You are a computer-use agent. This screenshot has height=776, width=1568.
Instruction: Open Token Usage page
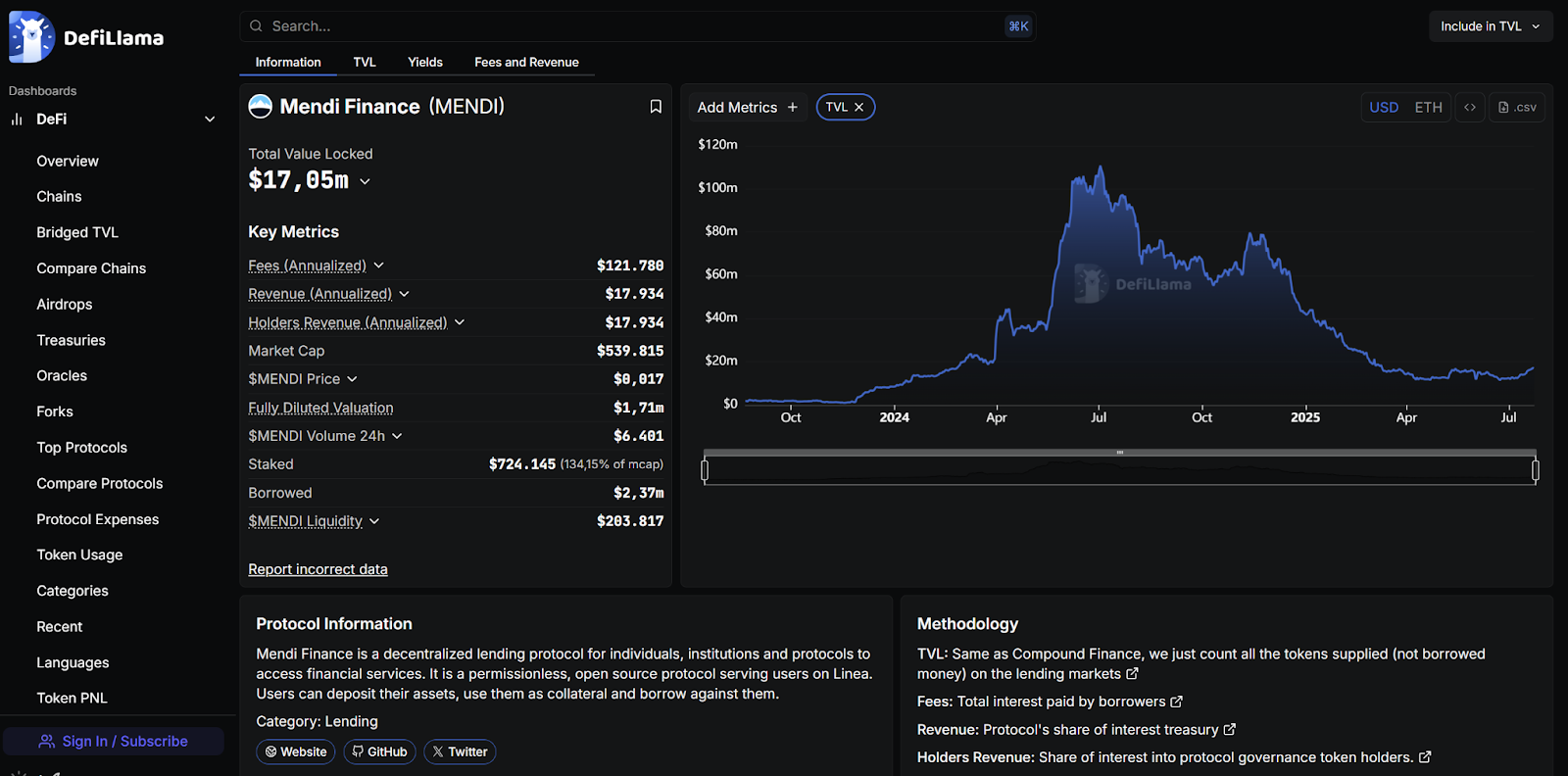79,555
